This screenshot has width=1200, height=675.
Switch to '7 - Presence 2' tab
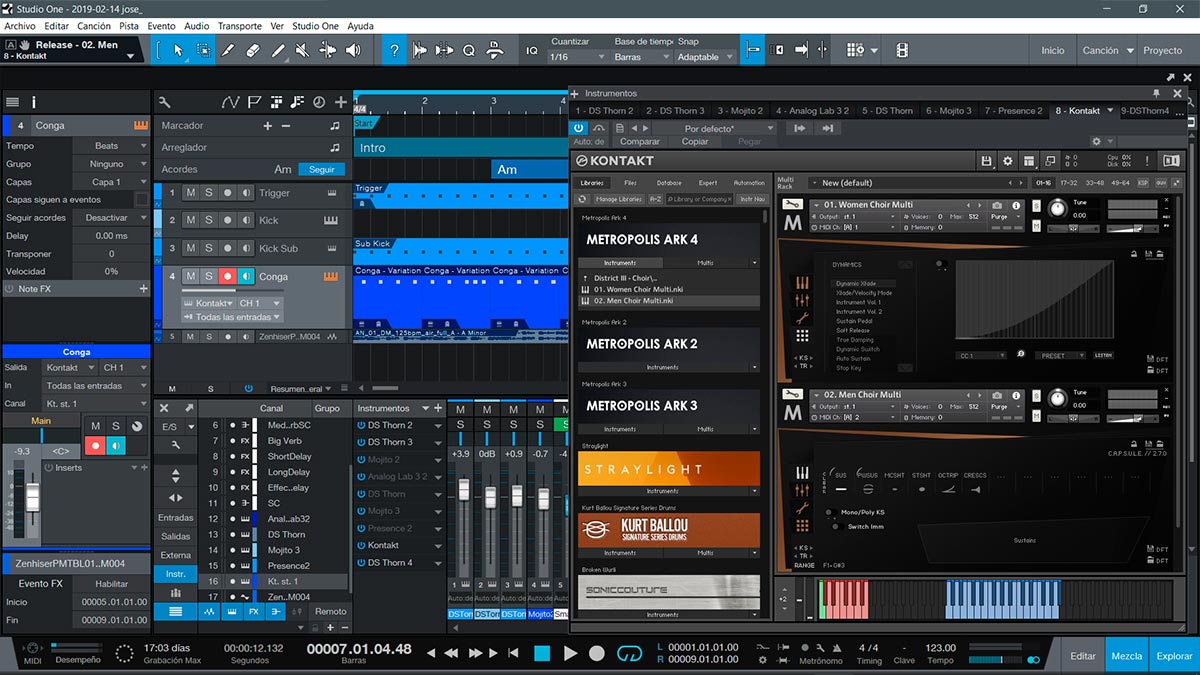(x=1013, y=111)
